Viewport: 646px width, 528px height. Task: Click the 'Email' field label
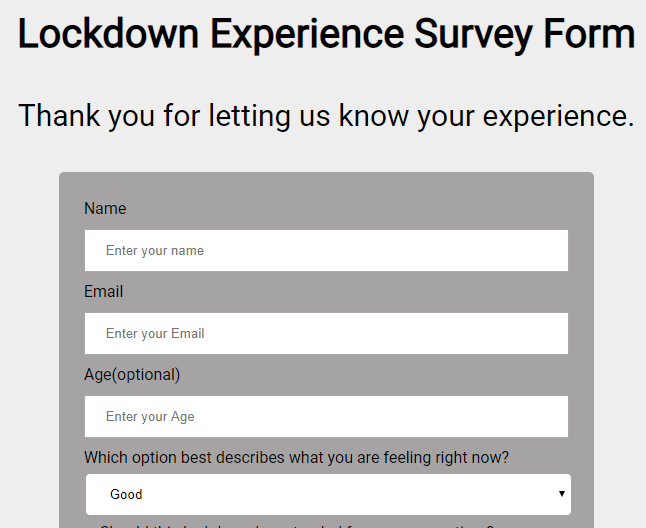coord(104,292)
